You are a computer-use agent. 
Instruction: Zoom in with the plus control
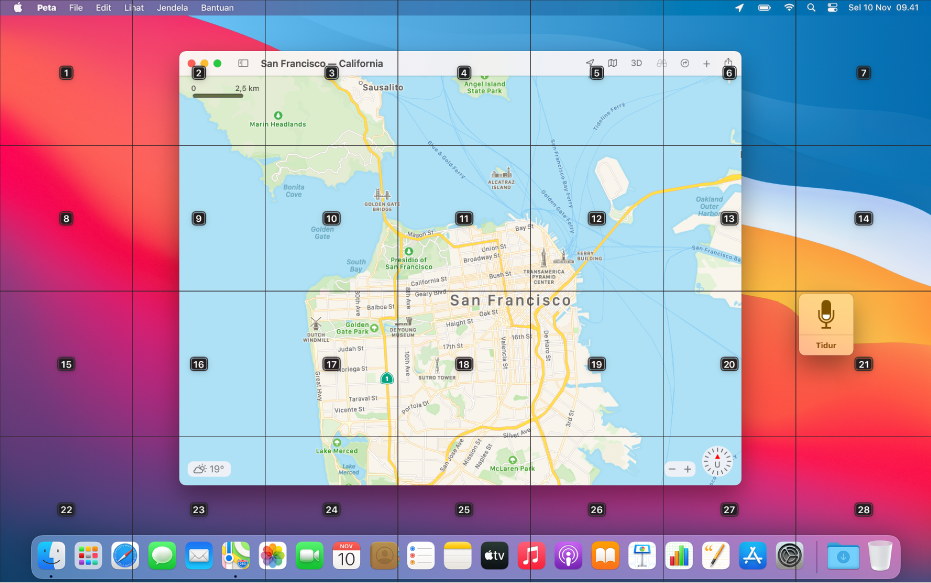(689, 467)
